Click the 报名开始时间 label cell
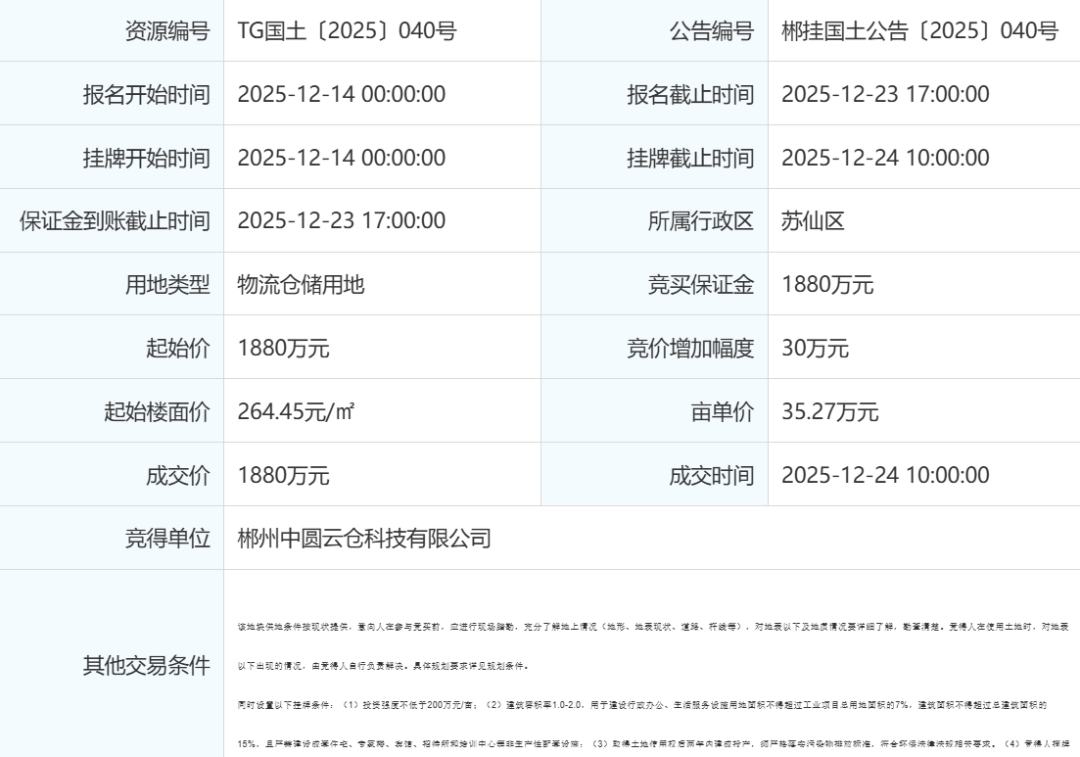This screenshot has width=1080, height=757. [146, 95]
